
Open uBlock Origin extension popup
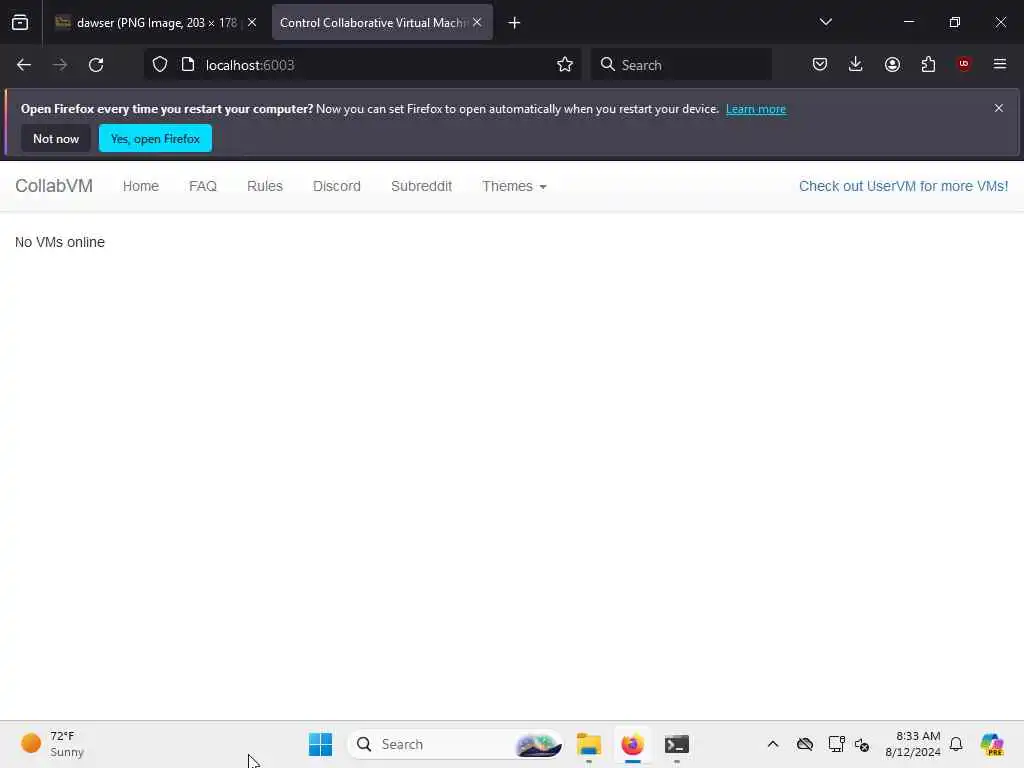[x=964, y=64]
